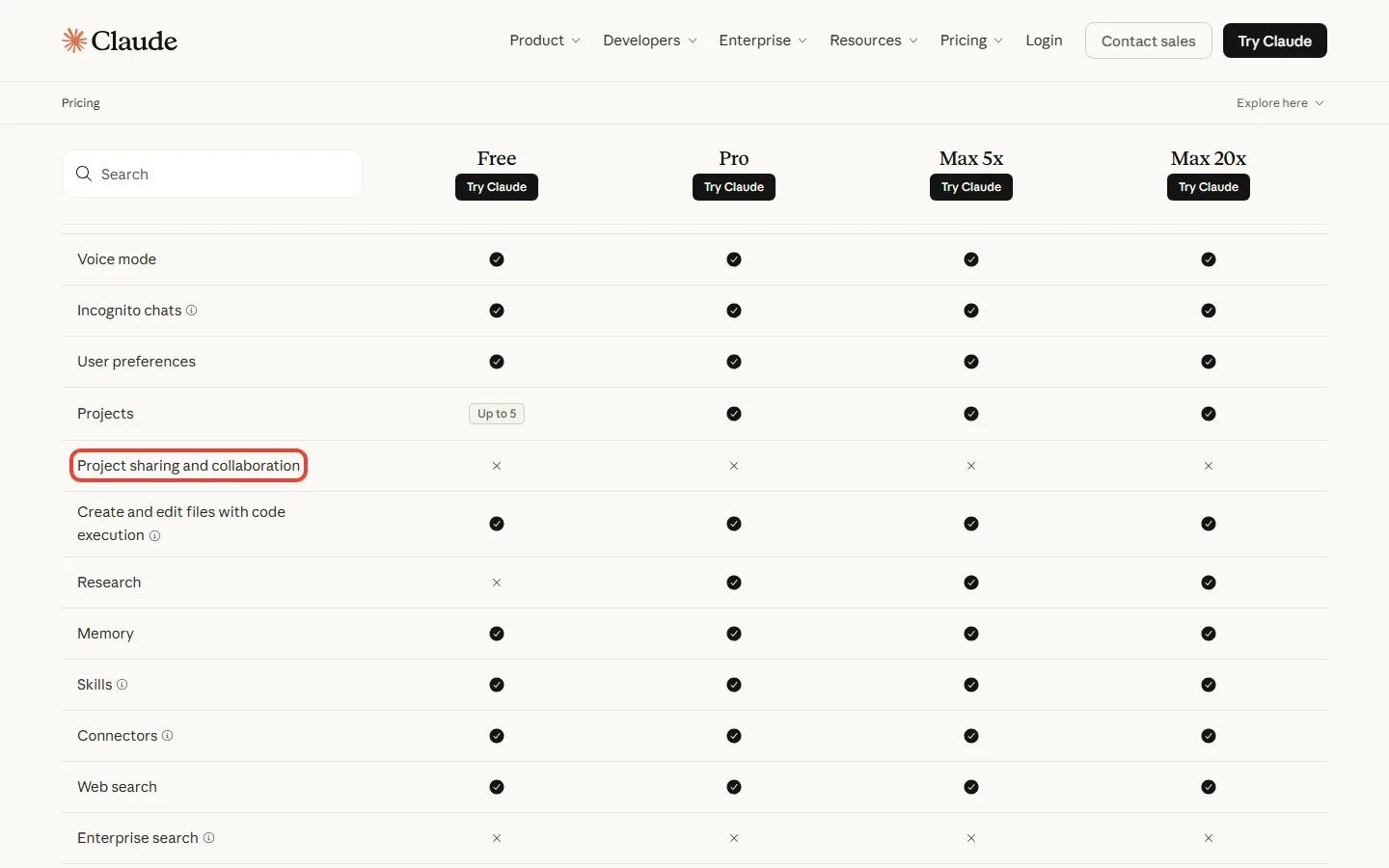1389x868 pixels.
Task: Choose Try Claude under Max 20x
Action: 1209,187
